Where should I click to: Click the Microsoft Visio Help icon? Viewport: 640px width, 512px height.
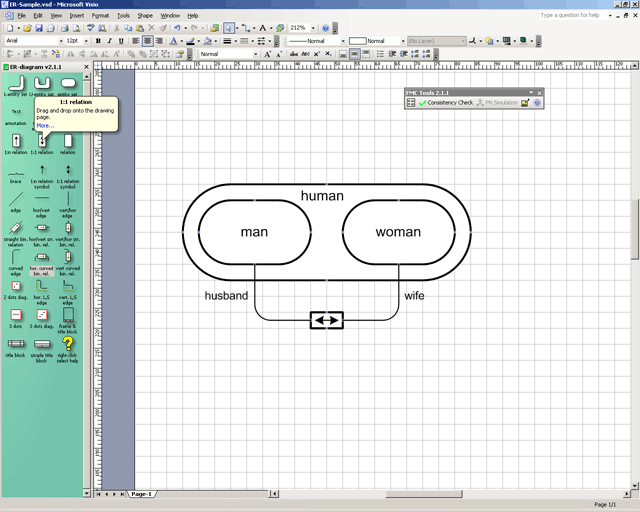325,28
